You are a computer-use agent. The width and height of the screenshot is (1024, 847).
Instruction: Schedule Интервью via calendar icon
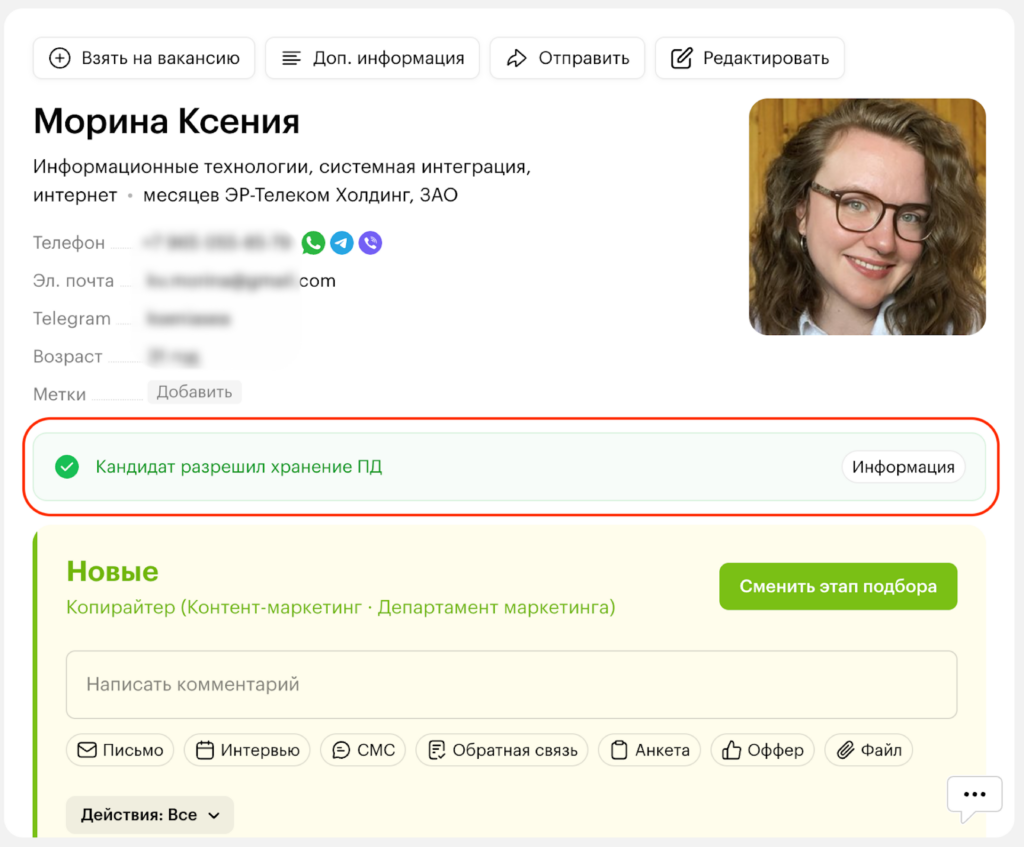[x=247, y=750]
